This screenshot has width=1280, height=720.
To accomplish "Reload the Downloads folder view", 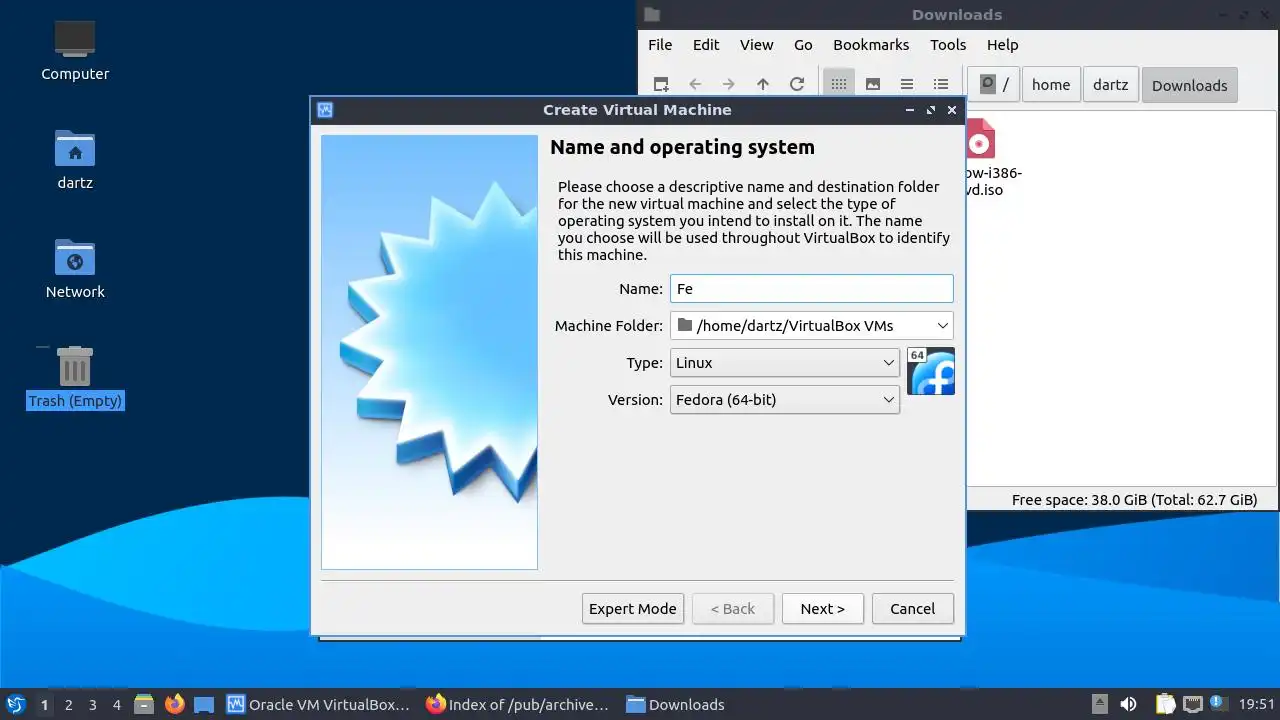I will click(797, 85).
